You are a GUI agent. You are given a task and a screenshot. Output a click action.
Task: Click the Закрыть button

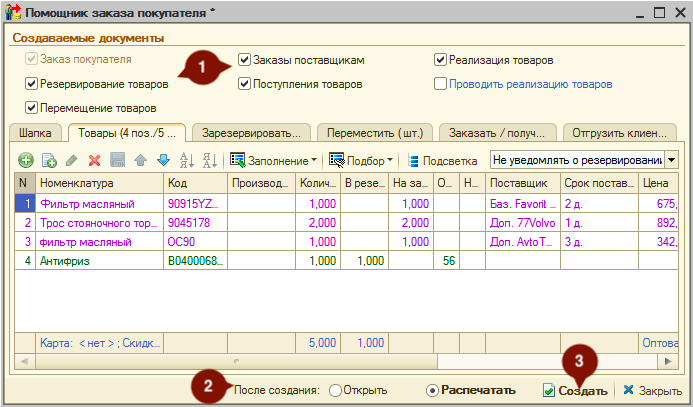[x=652, y=391]
